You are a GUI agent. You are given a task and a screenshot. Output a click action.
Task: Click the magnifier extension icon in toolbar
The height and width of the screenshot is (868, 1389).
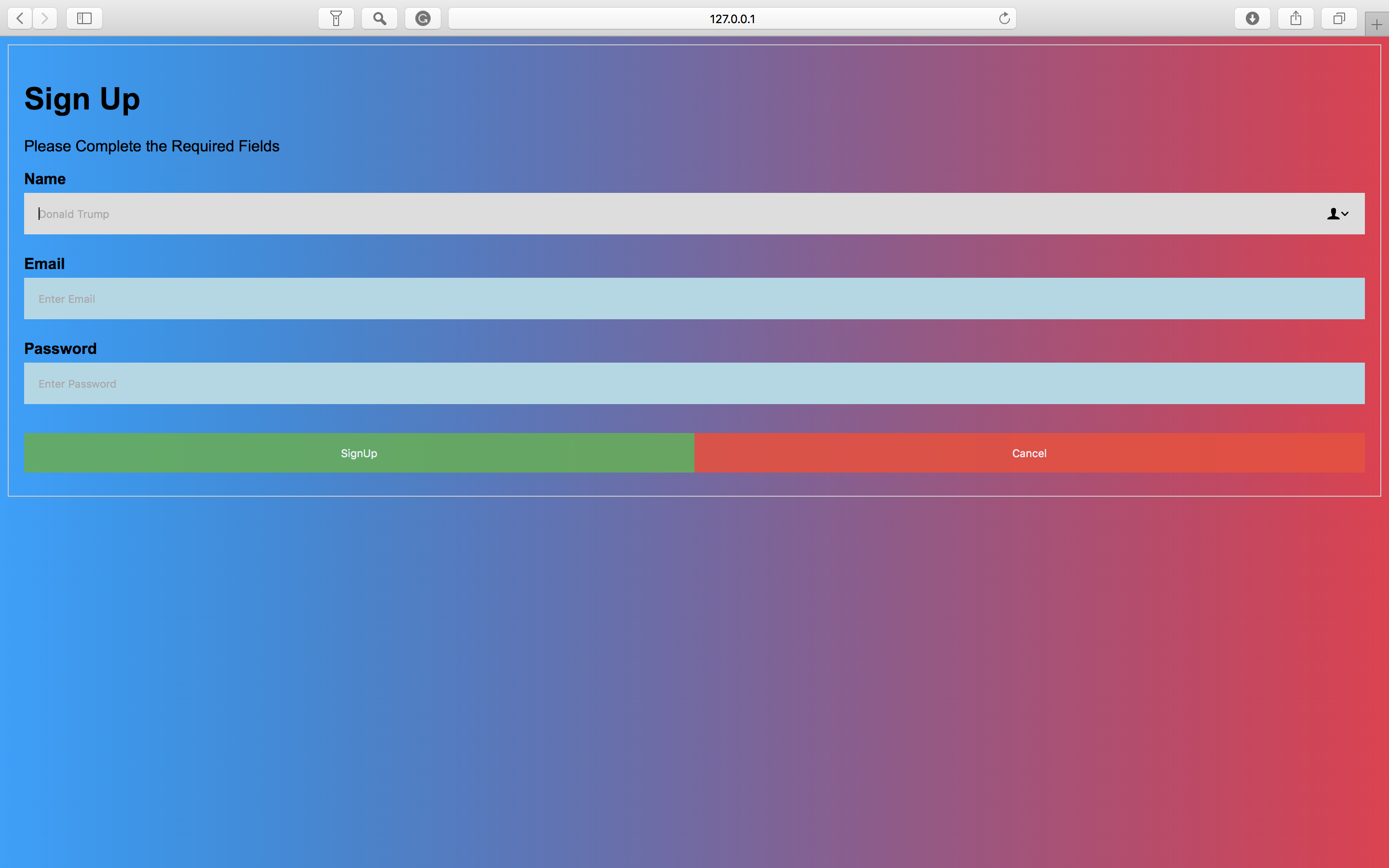[x=380, y=18]
